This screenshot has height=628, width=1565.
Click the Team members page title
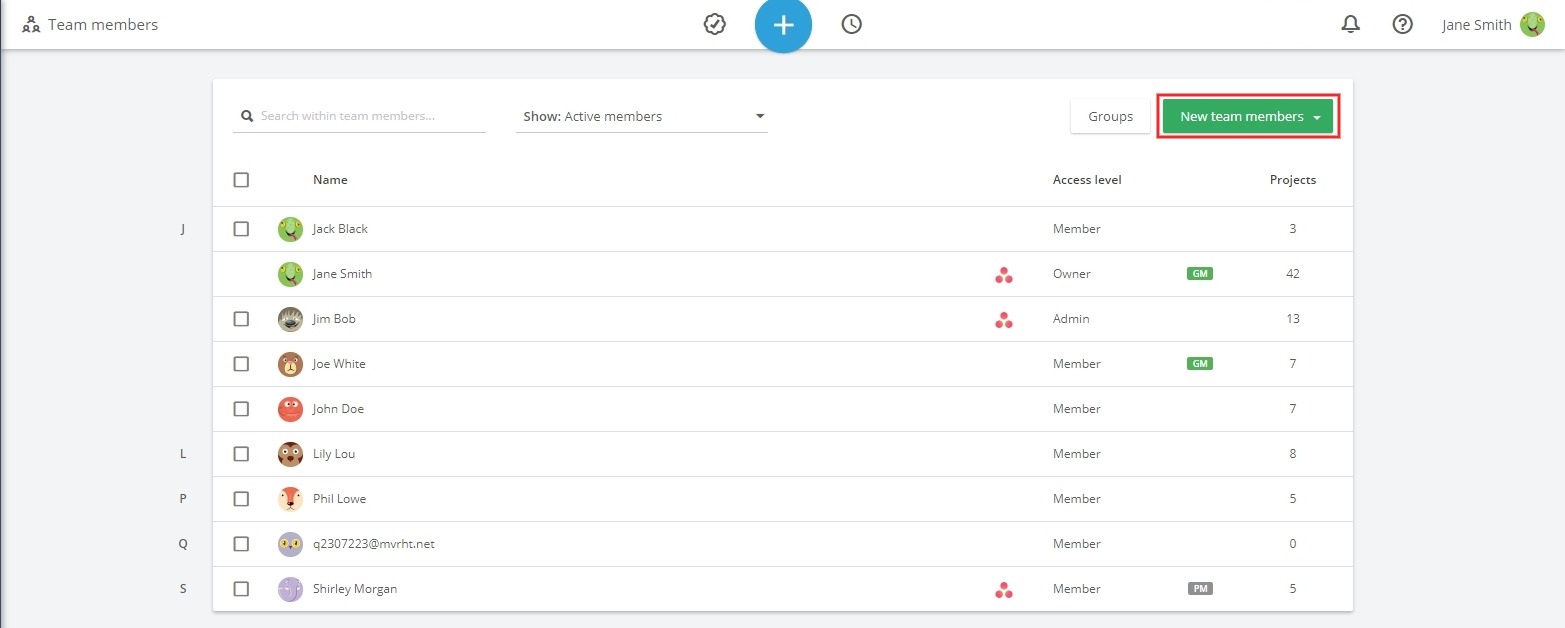pyautogui.click(x=103, y=24)
